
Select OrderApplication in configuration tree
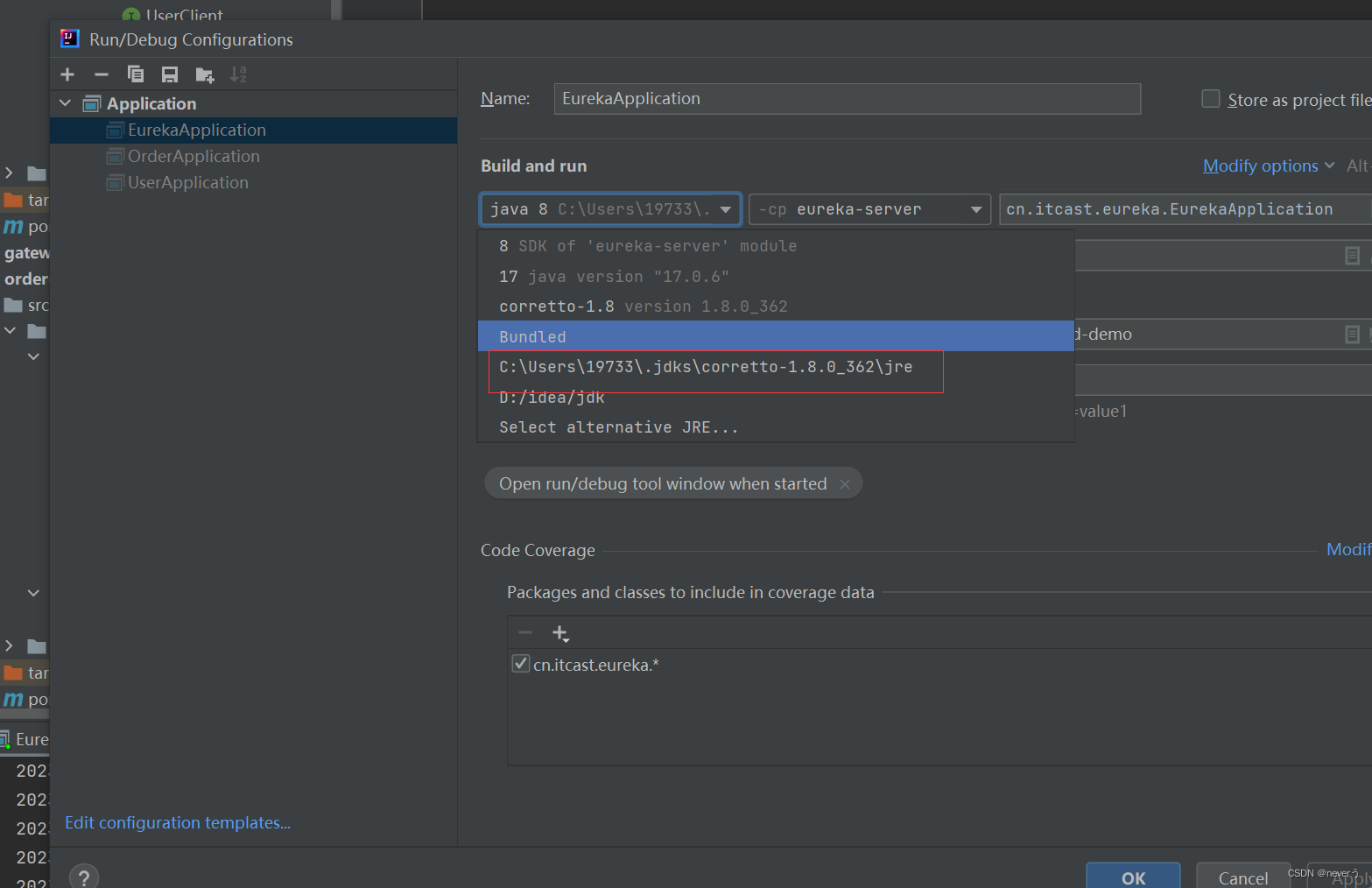click(x=254, y=157)
